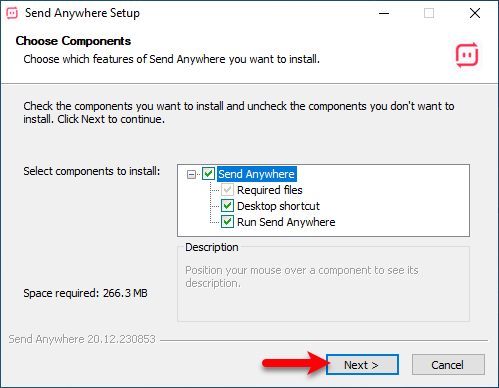Screen dimensions: 499x388
Task: Click the Send Anywhere Setup title text
Action: coord(82,13)
